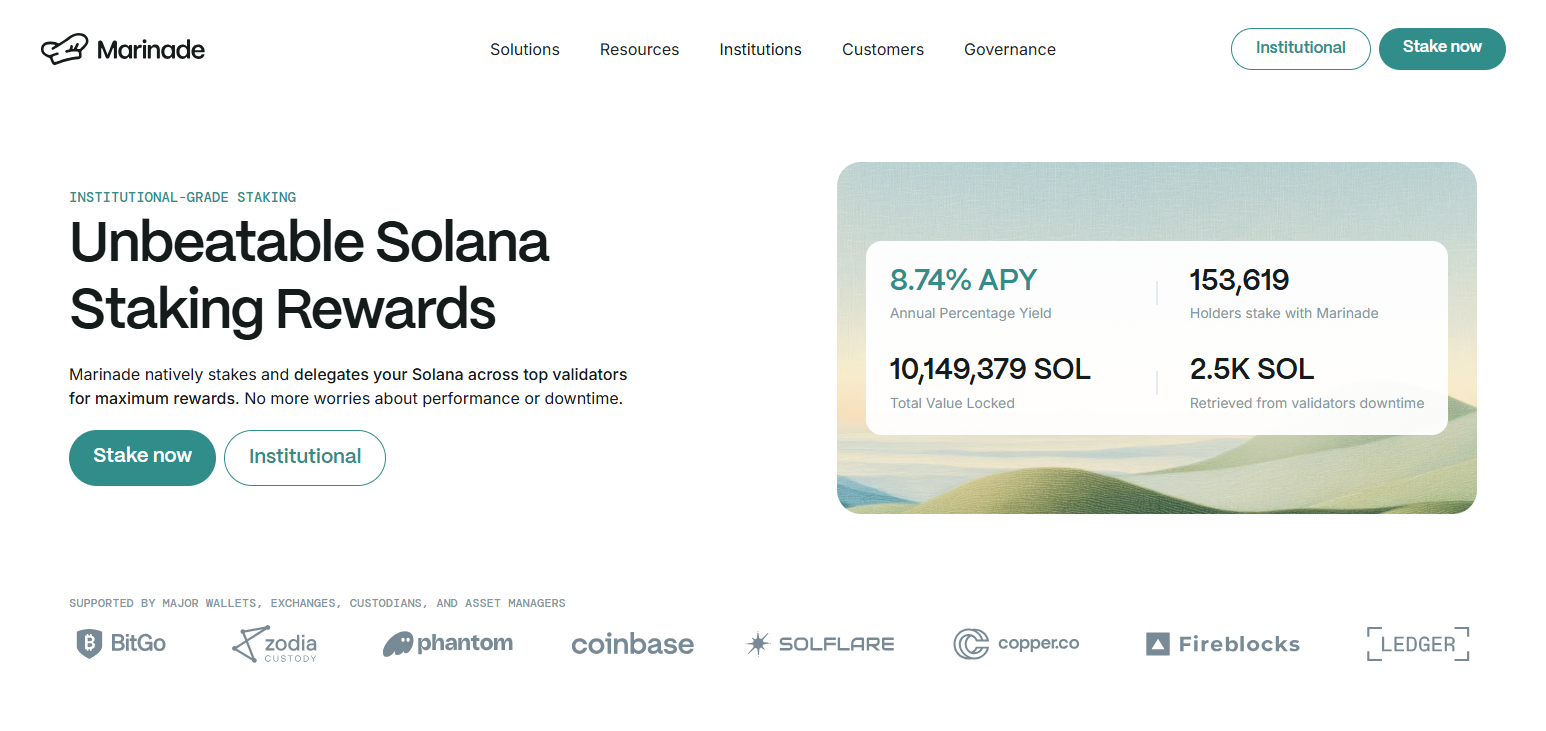Click the Copper.co logo
The image size is (1546, 731).
pos(1016,644)
